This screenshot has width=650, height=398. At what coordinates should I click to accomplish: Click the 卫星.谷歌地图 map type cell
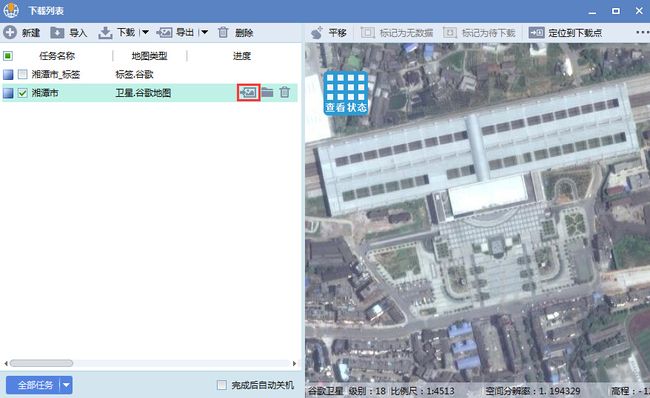pos(143,93)
